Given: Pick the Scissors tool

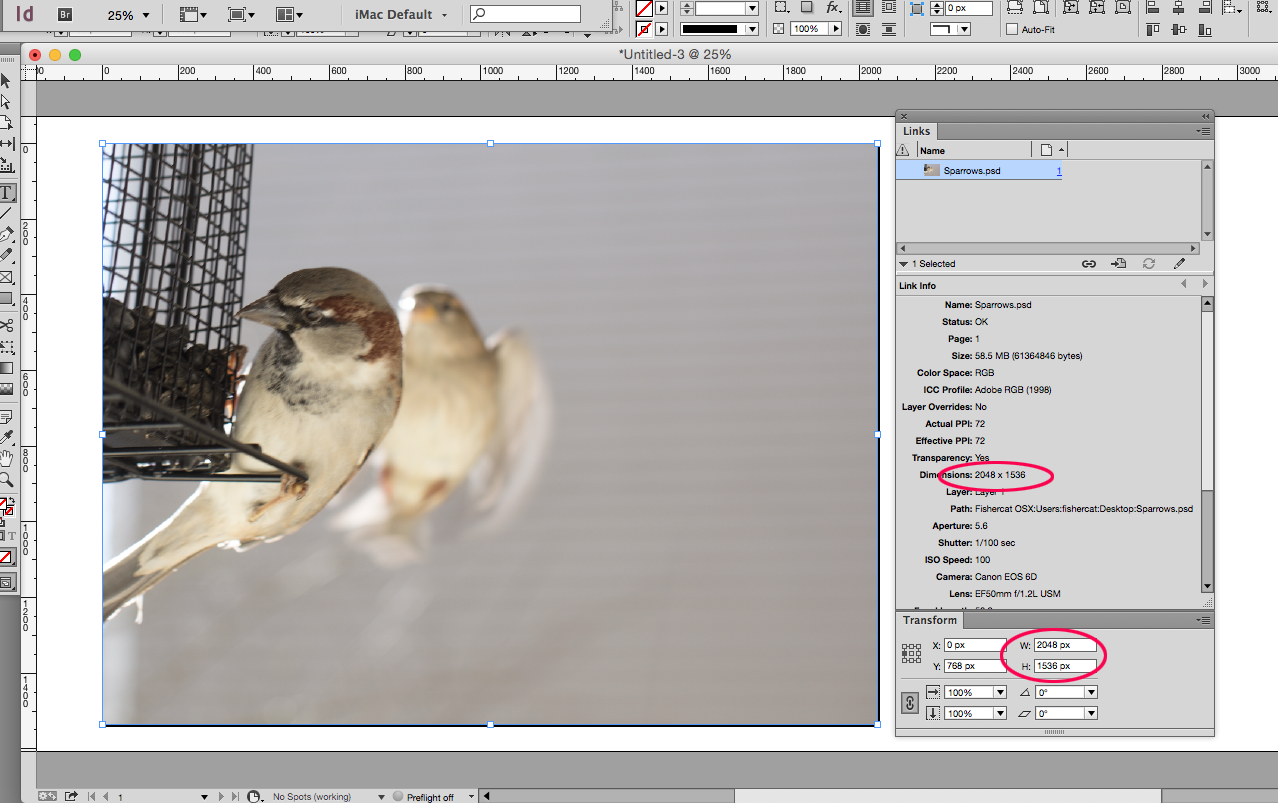Looking at the screenshot, I should 7,325.
